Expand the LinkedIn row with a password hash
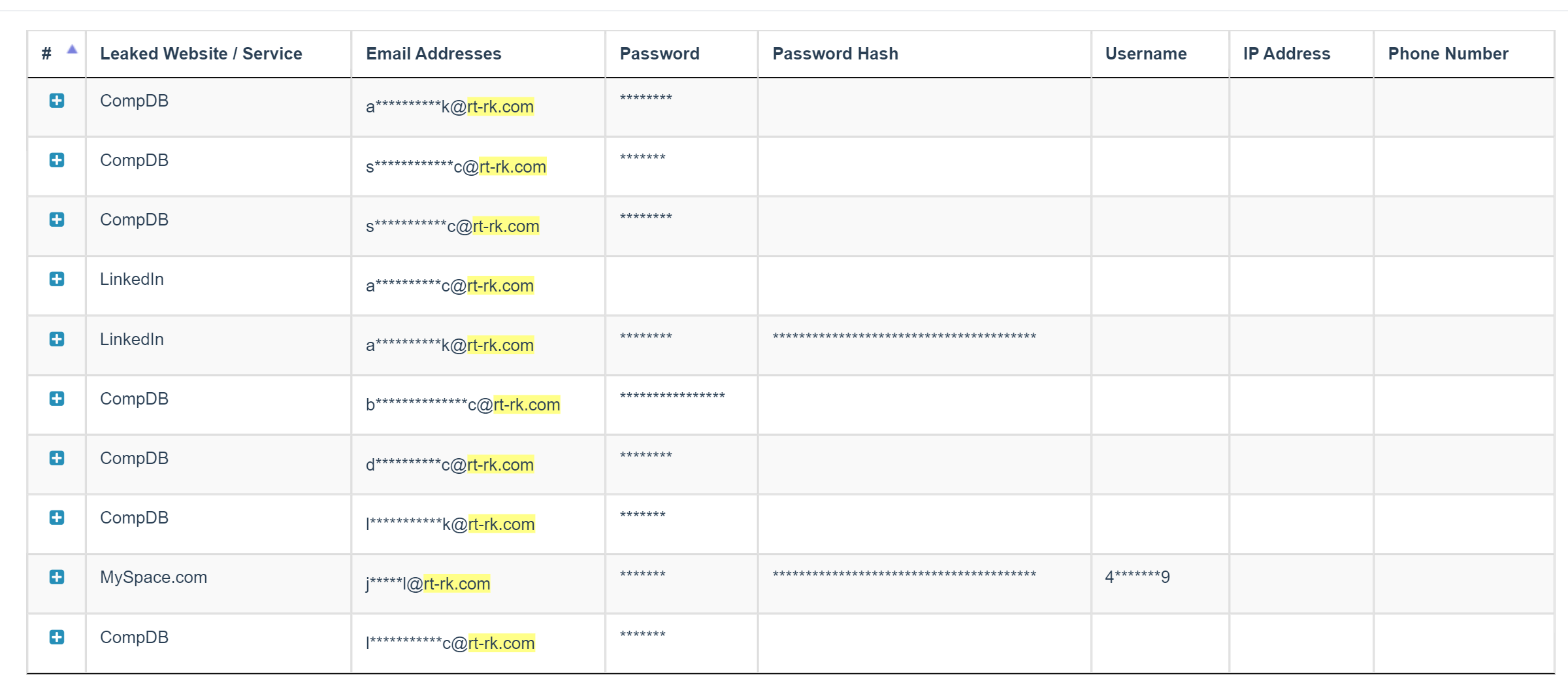Screen dimensions: 1568x681 57,339
